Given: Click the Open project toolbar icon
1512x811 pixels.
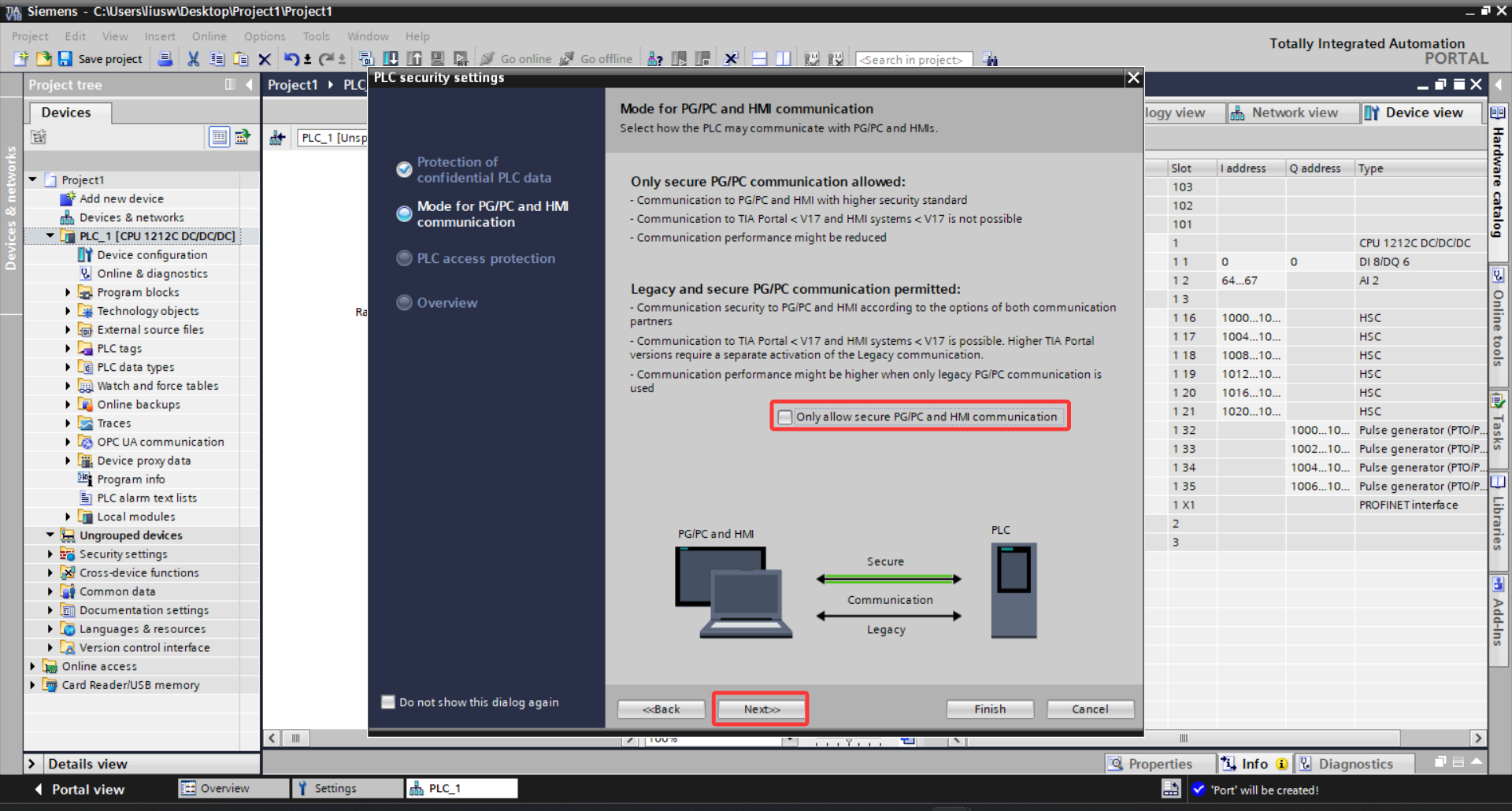Looking at the screenshot, I should tap(43, 59).
